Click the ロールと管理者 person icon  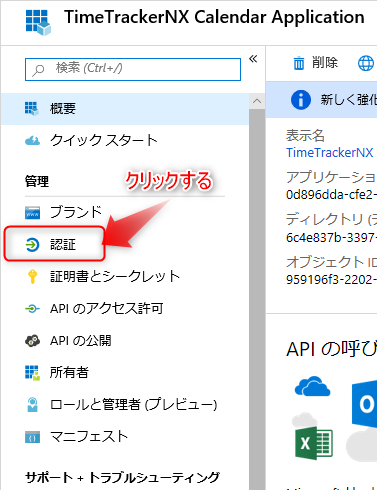32,405
